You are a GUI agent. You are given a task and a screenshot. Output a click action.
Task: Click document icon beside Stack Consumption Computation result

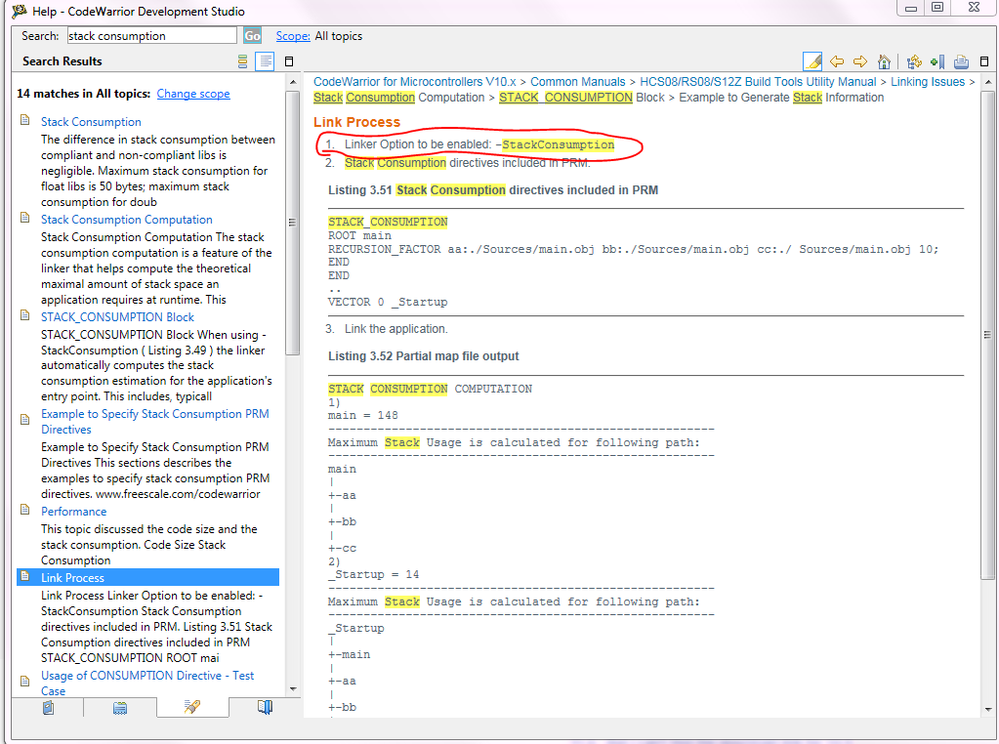click(x=25, y=218)
